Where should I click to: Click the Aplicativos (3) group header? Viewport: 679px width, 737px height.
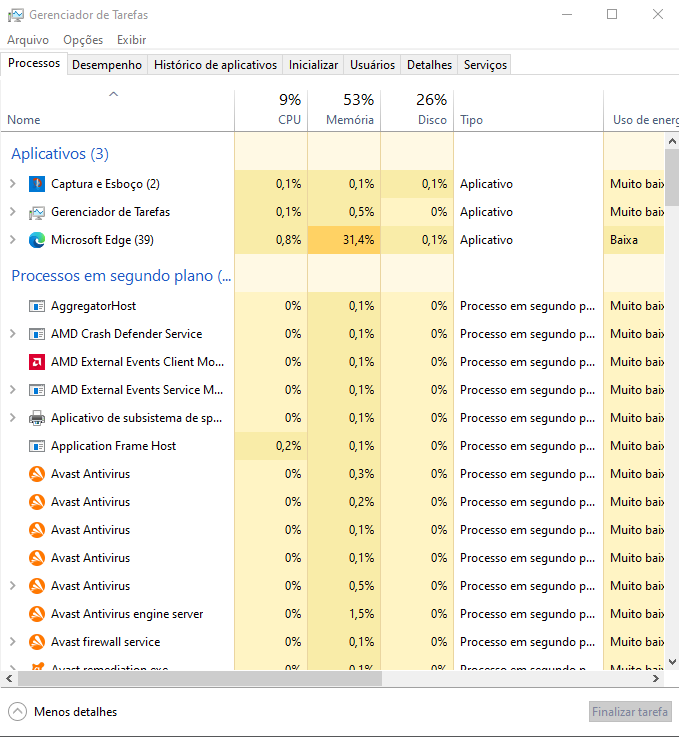point(60,154)
